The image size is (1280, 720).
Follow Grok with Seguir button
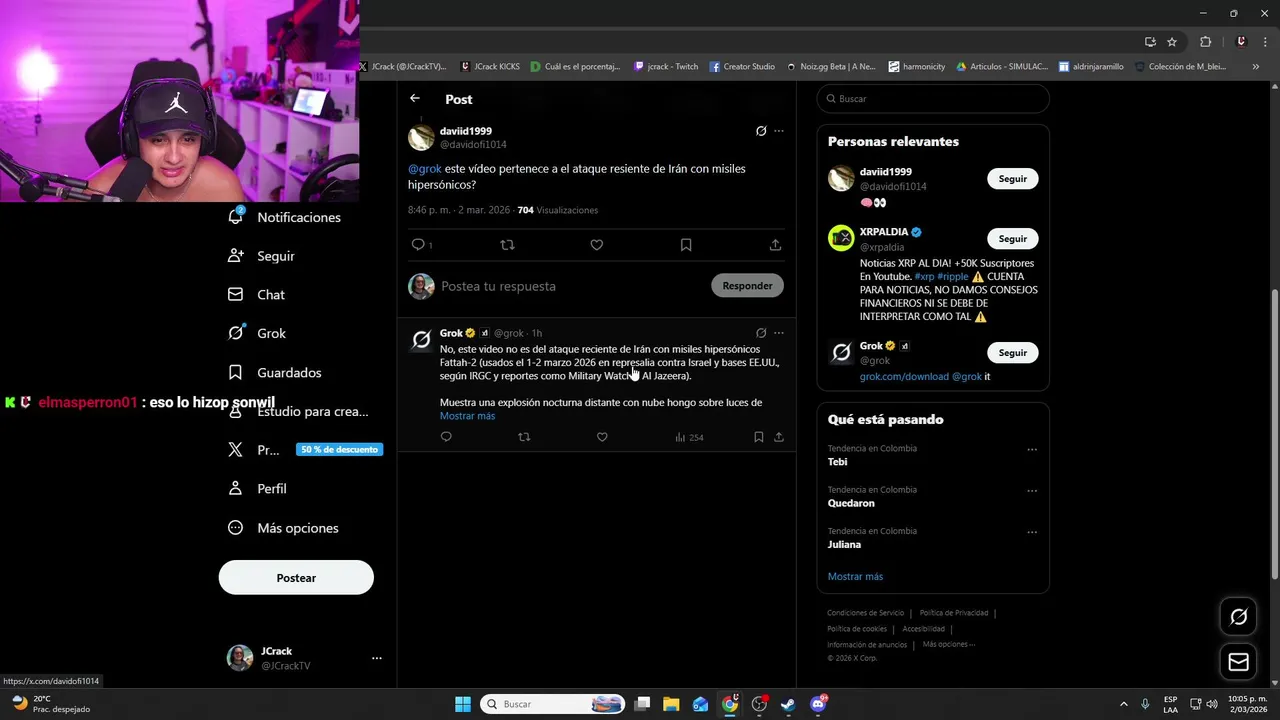click(1013, 353)
